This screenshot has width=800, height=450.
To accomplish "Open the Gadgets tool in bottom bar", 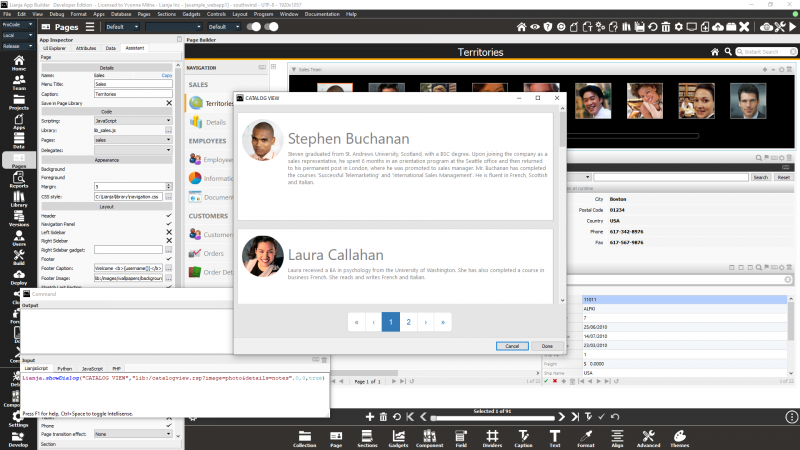I will coord(398,438).
